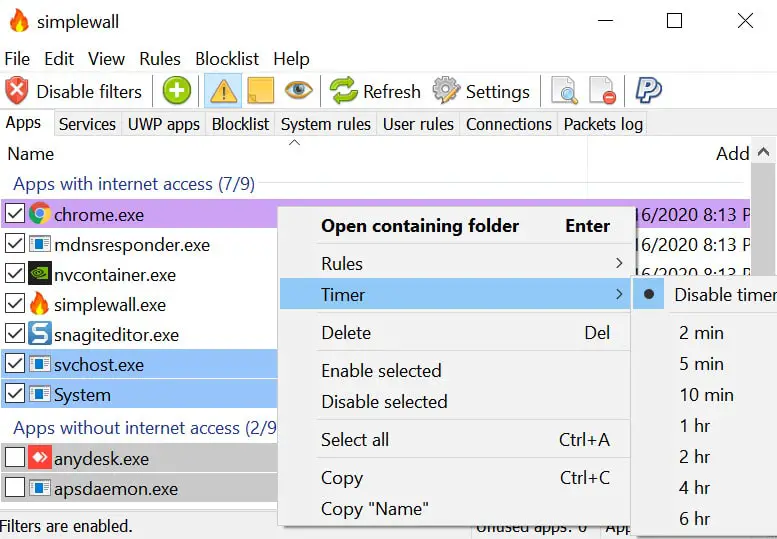This screenshot has height=539, width=777.
Task: Click the green Refresh arrows icon
Action: pos(343,91)
